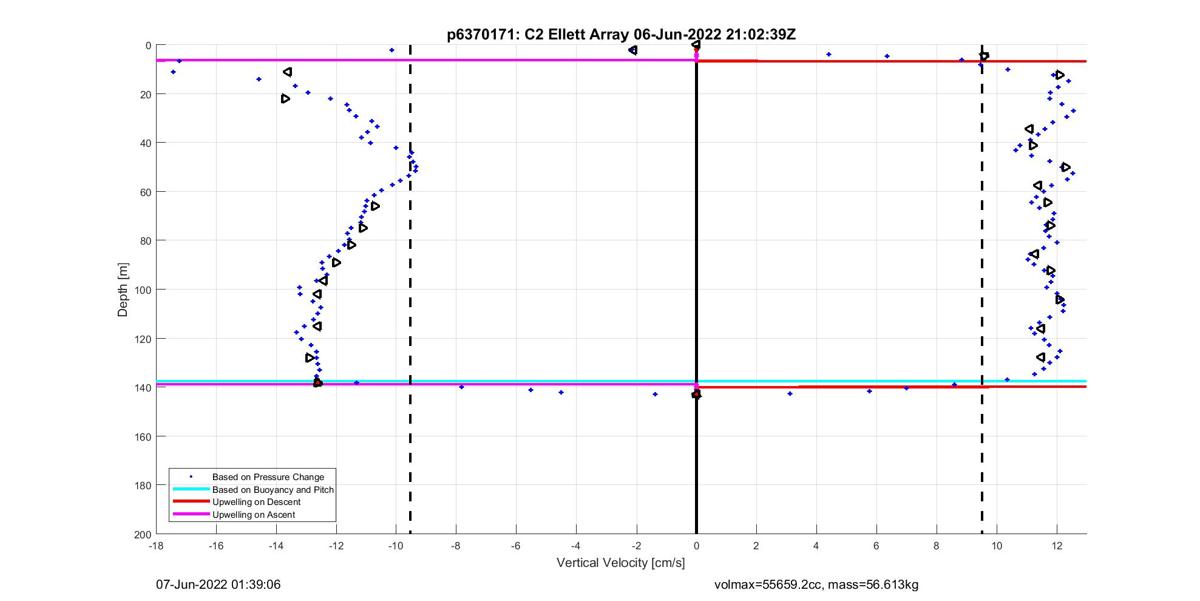Screen dimensions: 1200x601
Task: Click the 160 tick label on the depth axis
Action: pyautogui.click(x=141, y=437)
